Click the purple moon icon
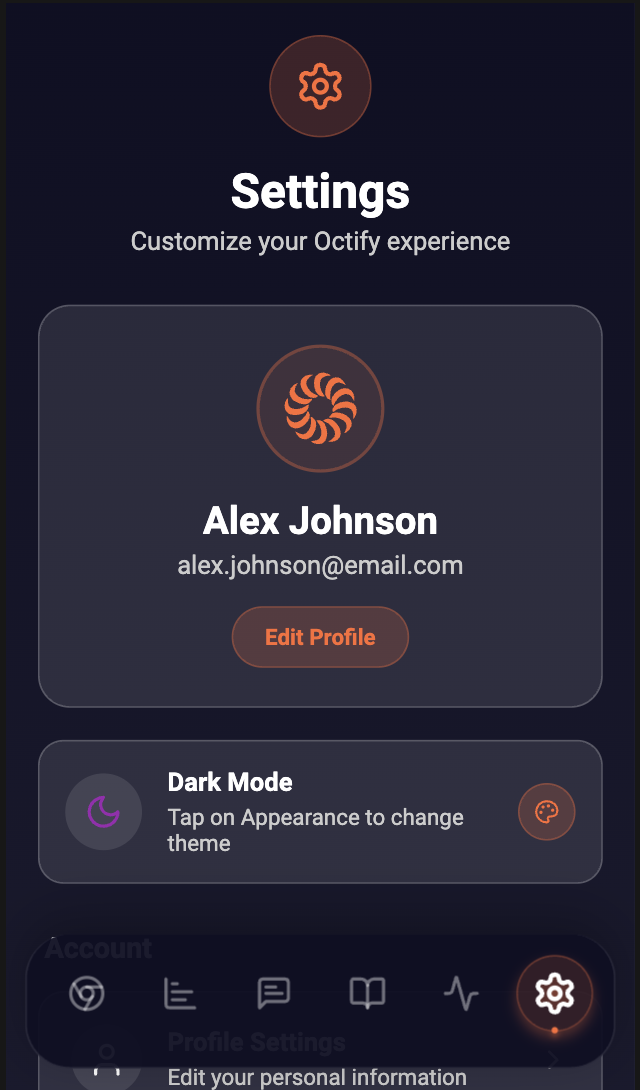The image size is (640, 1090). coord(104,811)
